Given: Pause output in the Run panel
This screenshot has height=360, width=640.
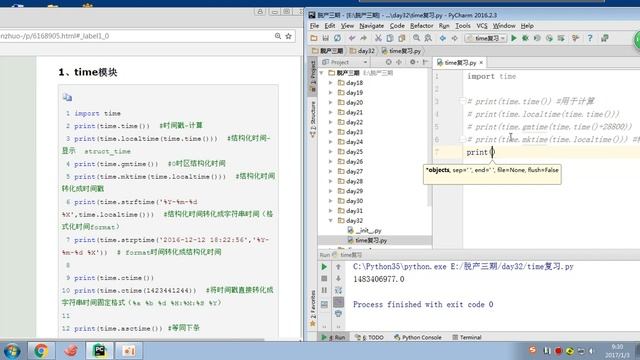Looking at the screenshot, I should pyautogui.click(x=324, y=290).
